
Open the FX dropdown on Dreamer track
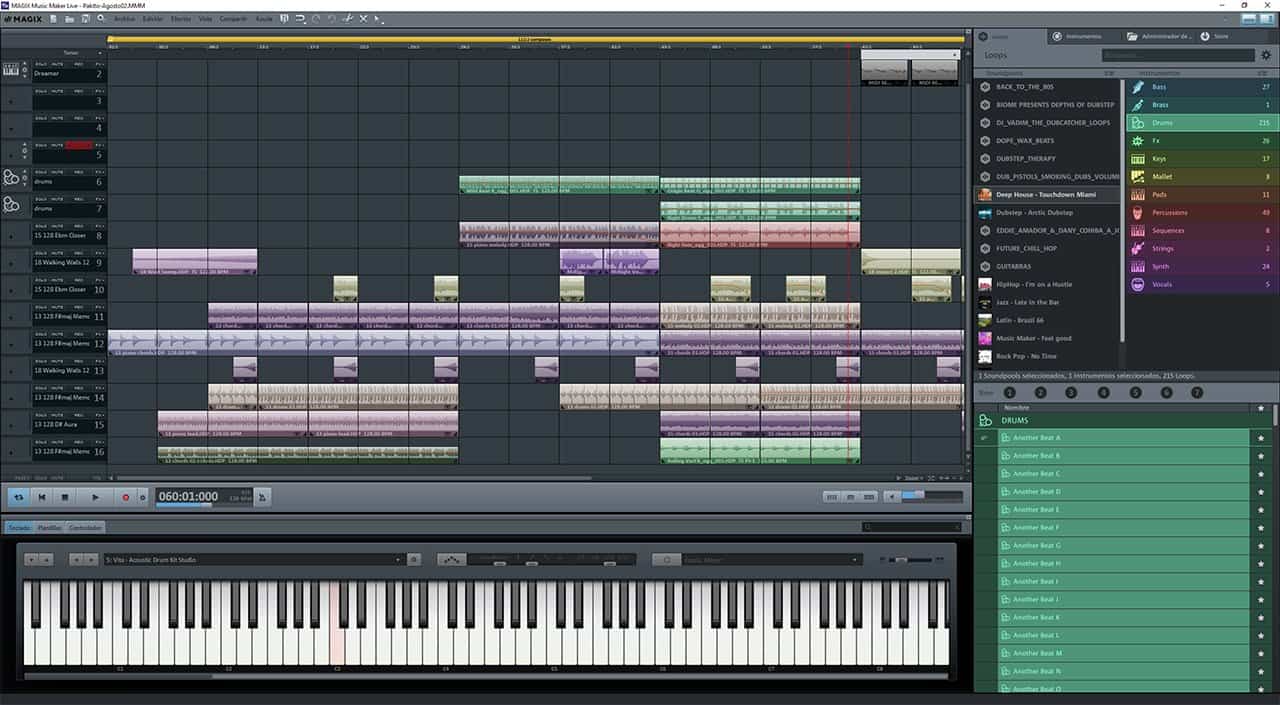click(x=100, y=64)
